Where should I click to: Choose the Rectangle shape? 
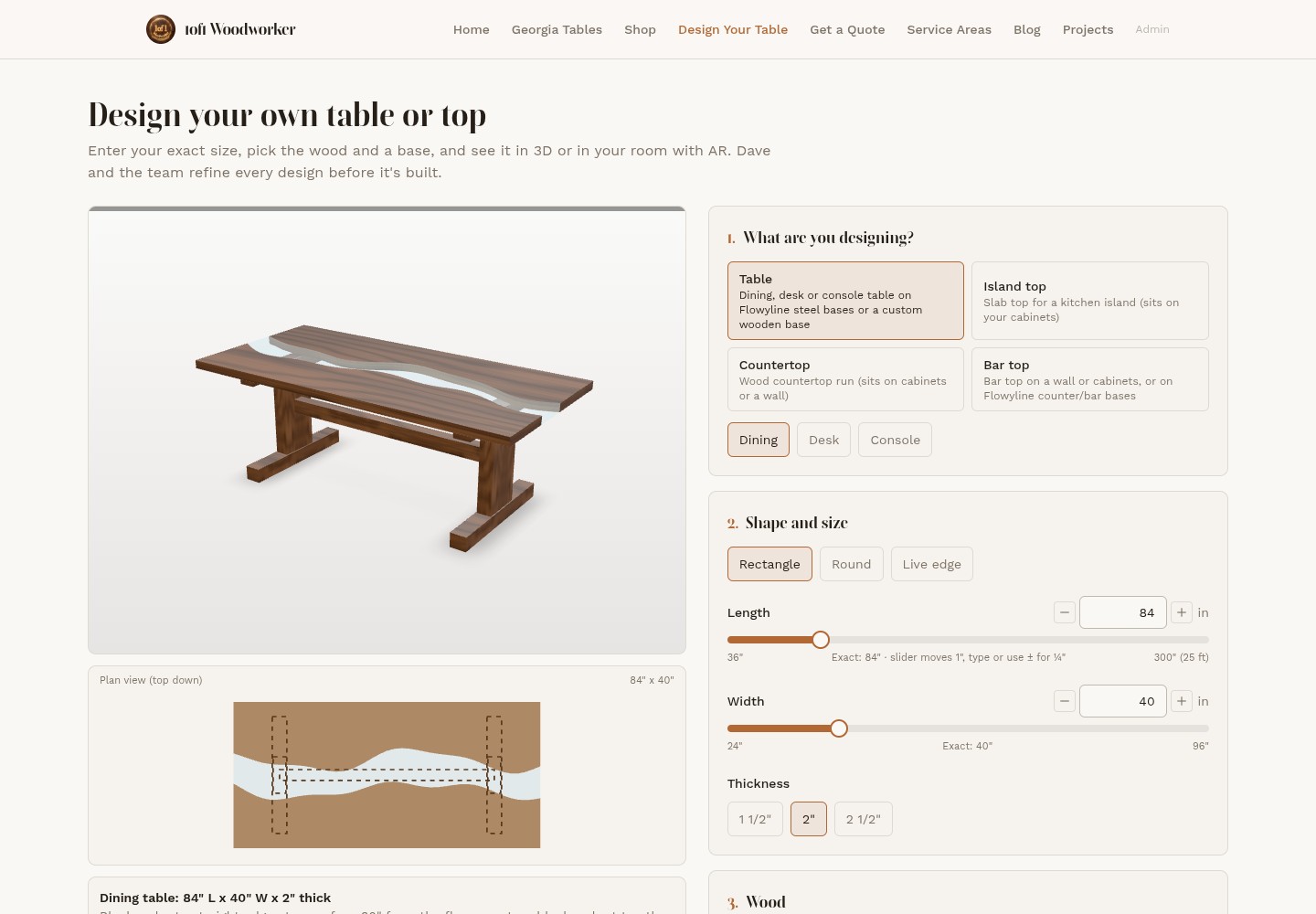tap(769, 564)
